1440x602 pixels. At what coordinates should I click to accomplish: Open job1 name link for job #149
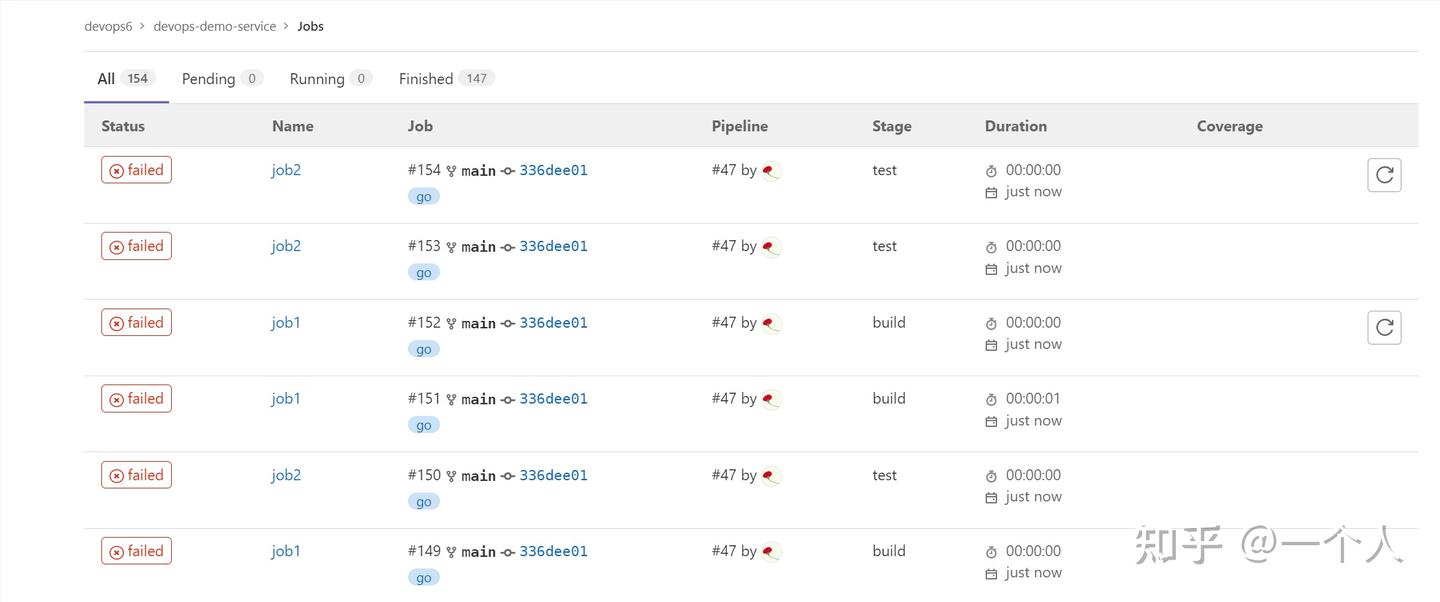click(x=286, y=551)
